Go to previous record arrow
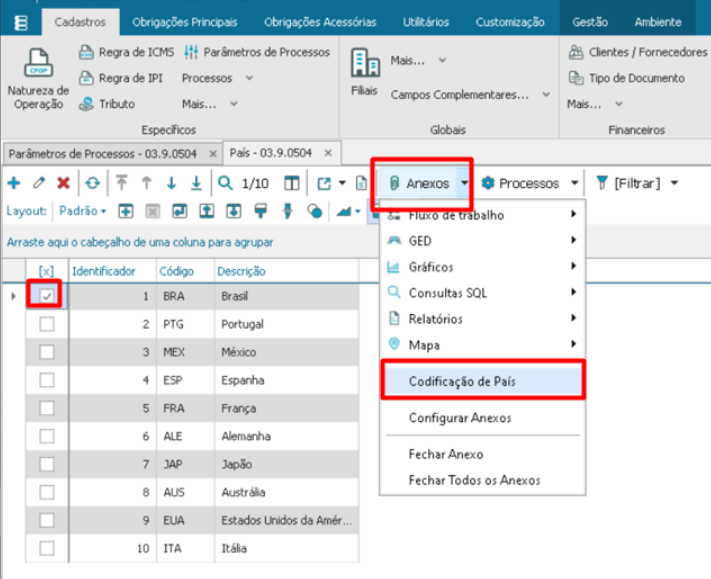The width and height of the screenshot is (711, 579). (x=146, y=183)
